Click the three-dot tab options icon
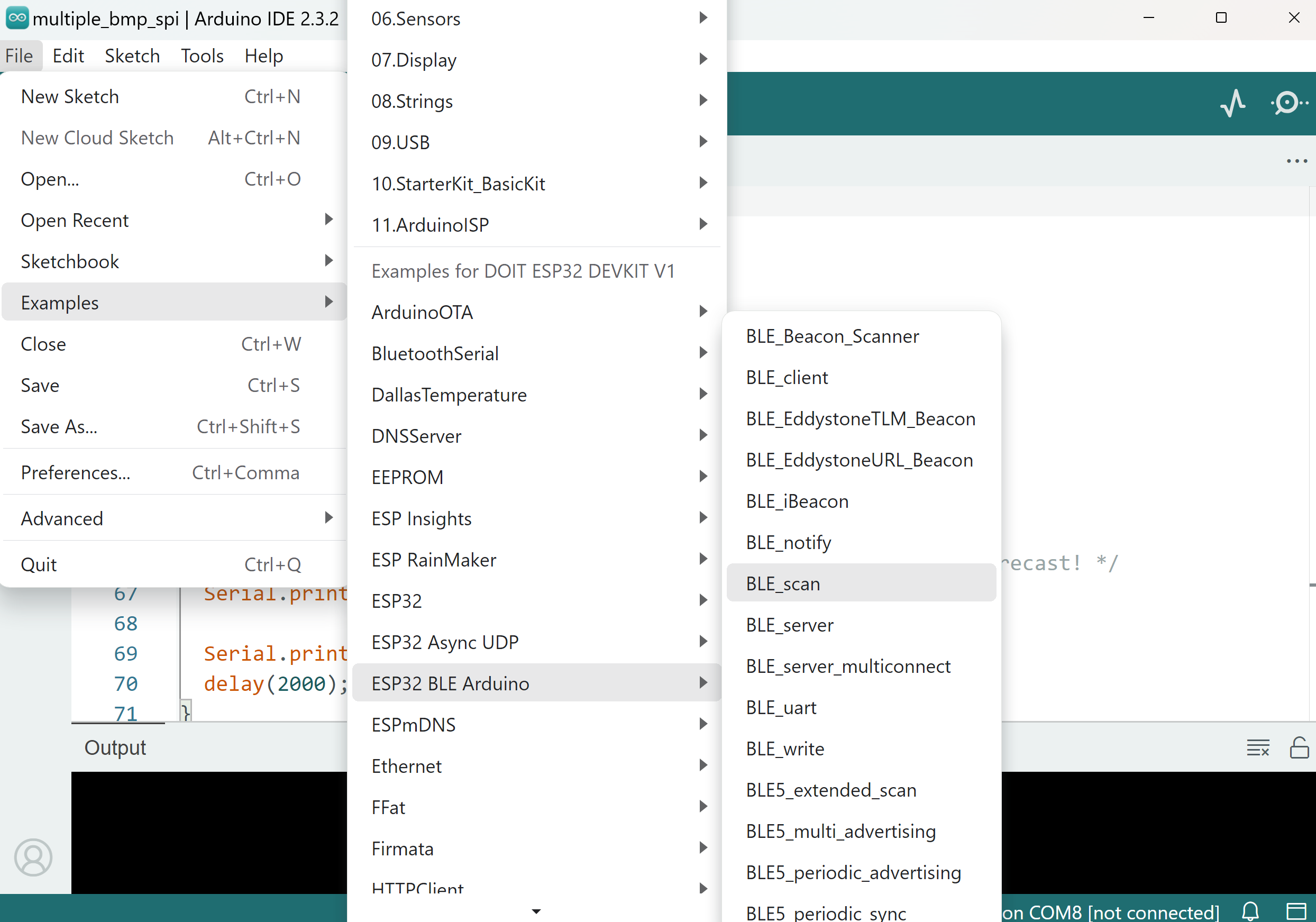This screenshot has width=1316, height=922. (x=1296, y=161)
